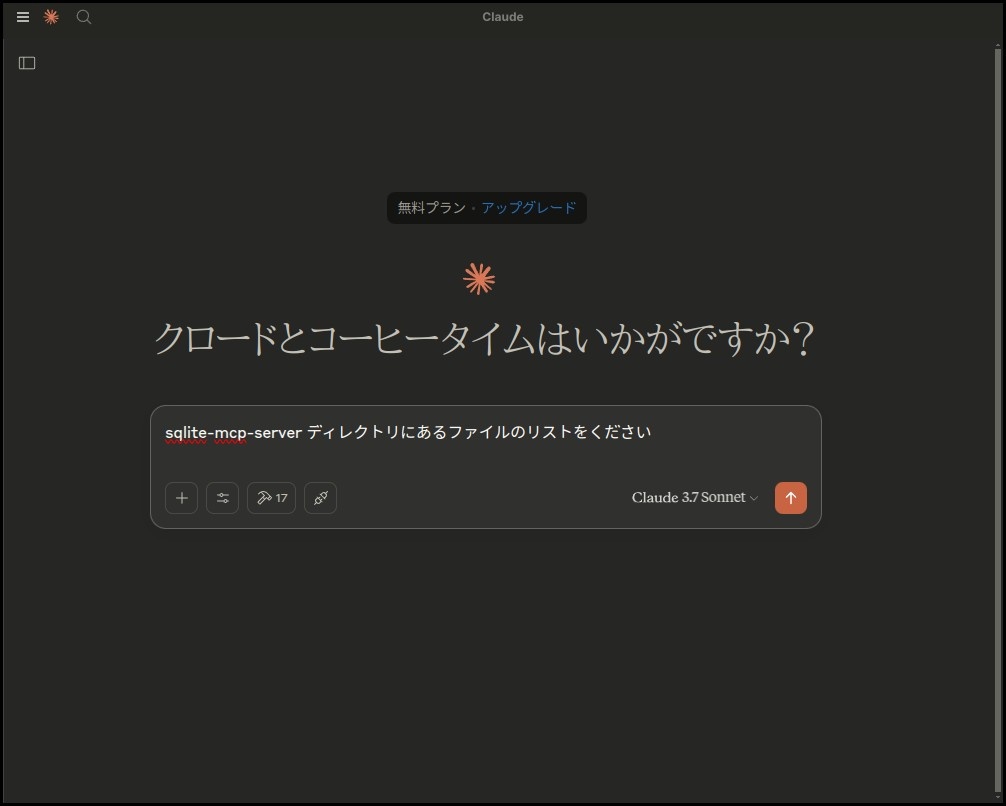The image size is (1006, 806).
Task: Click the アップグレード upgrade link
Action: click(529, 208)
